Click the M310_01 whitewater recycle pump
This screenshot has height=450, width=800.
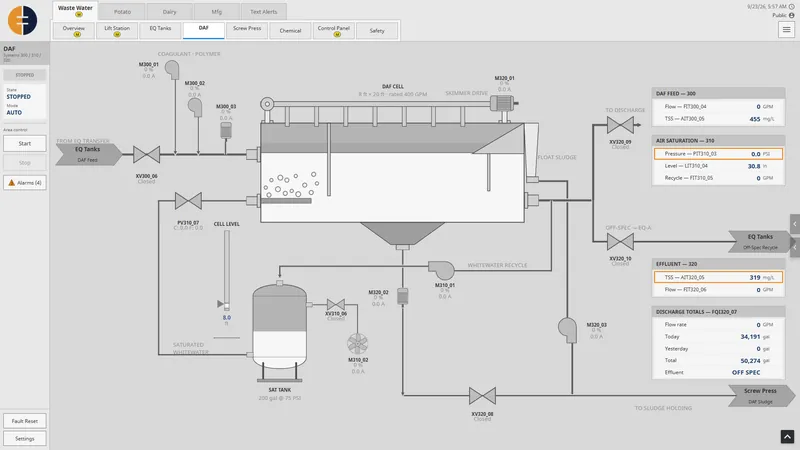[441, 269]
